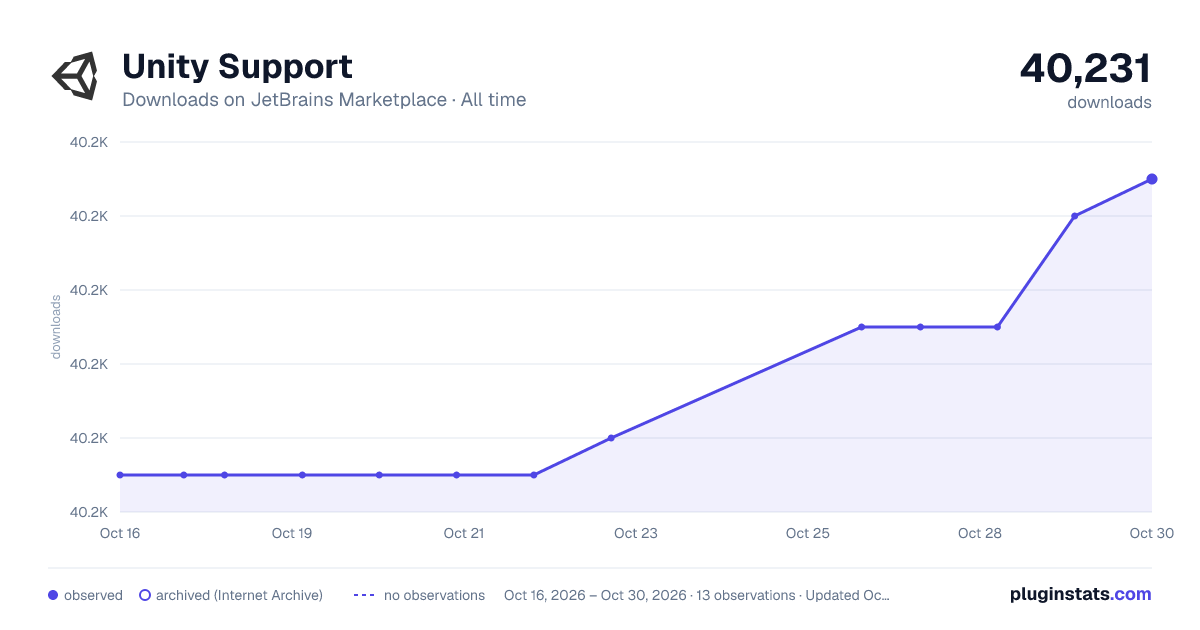The height and width of the screenshot is (630, 1200).
Task: Click the 'Oct 23' axis label
Action: tap(636, 533)
